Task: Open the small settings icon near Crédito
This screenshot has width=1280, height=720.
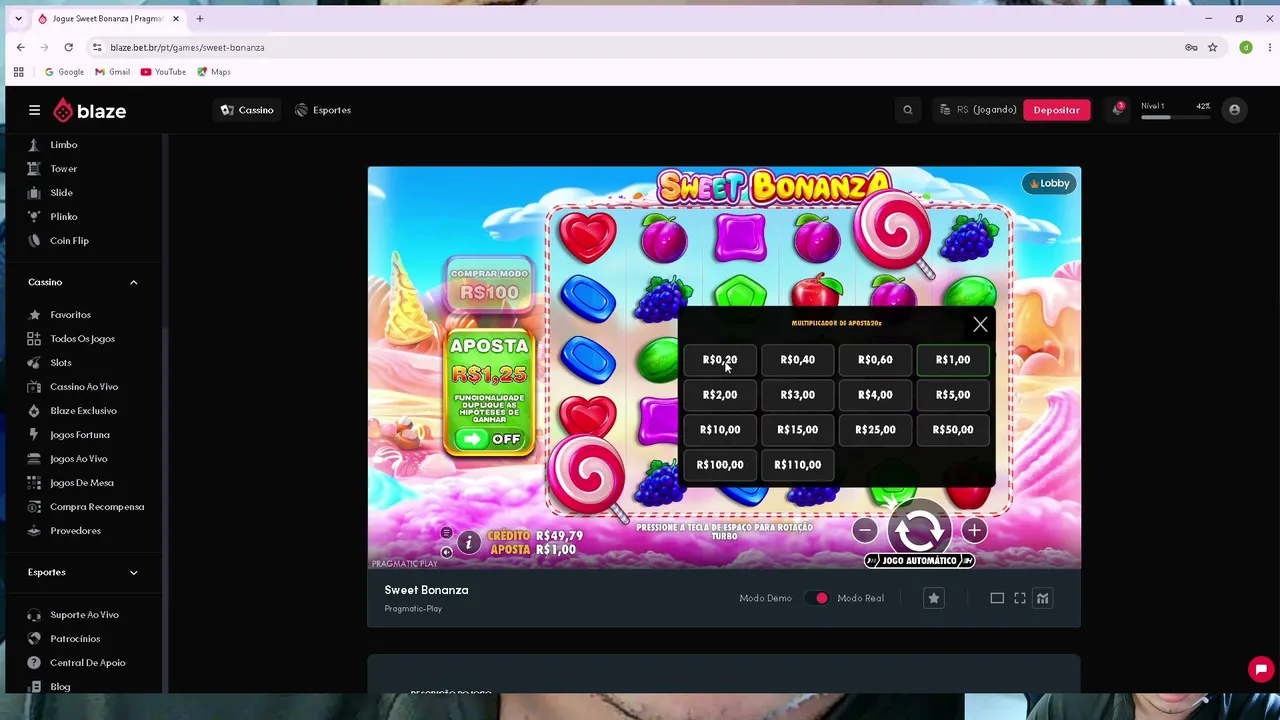Action: point(447,533)
